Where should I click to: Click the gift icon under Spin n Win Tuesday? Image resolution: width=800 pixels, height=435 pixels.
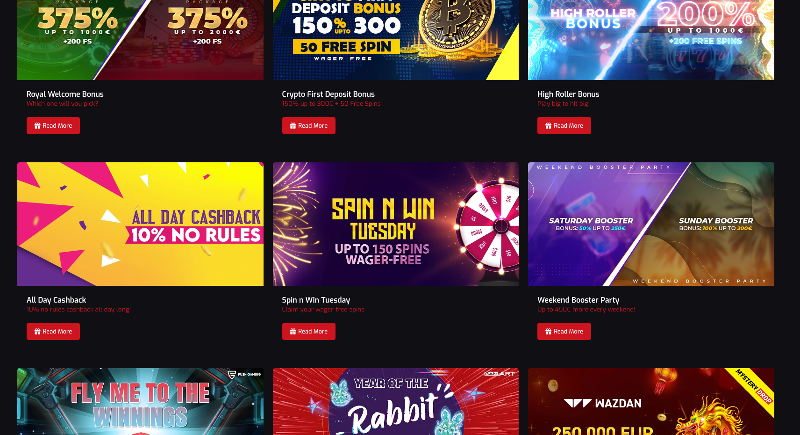(293, 331)
